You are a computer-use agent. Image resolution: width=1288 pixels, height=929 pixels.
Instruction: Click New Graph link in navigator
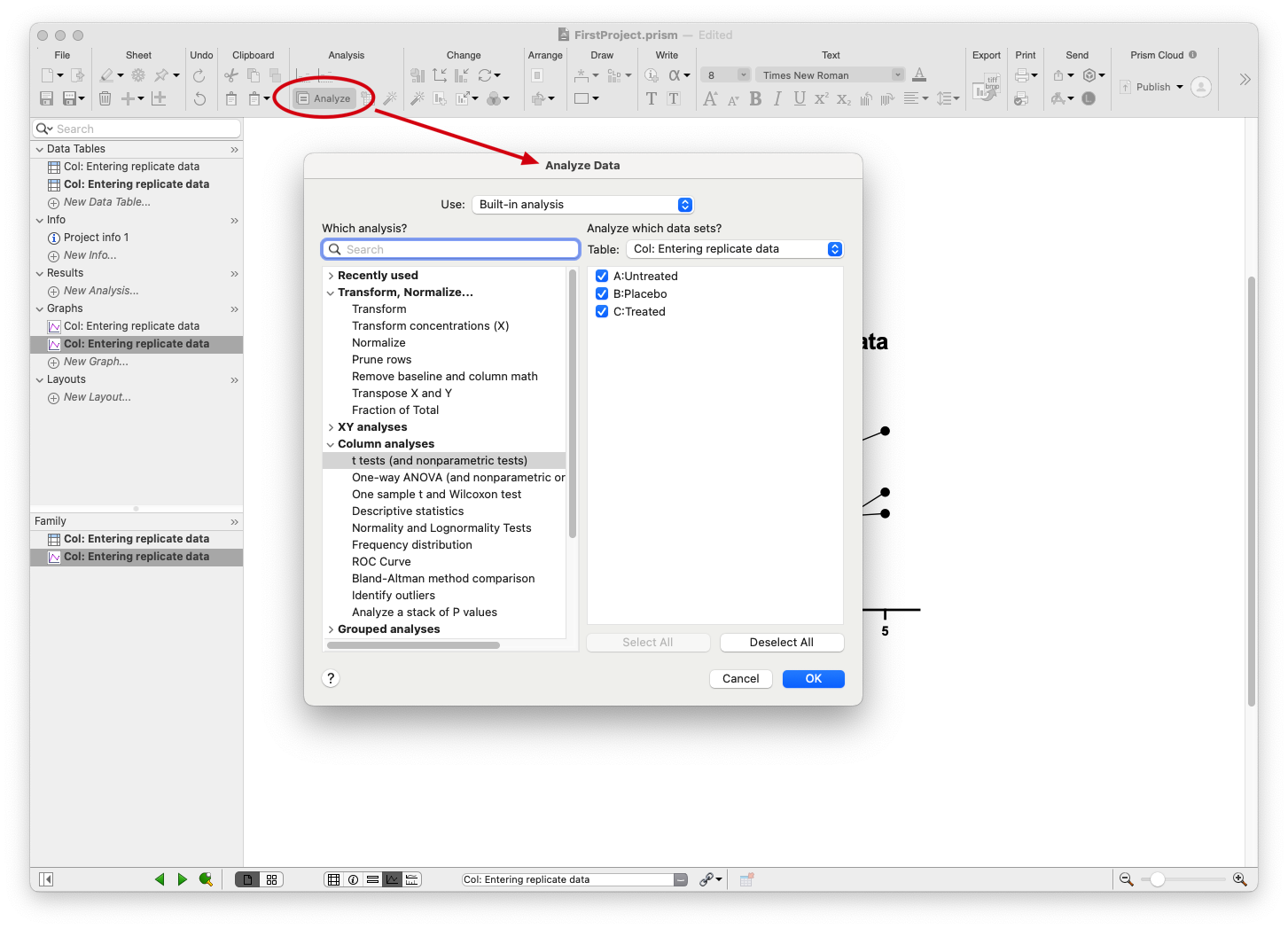96,362
